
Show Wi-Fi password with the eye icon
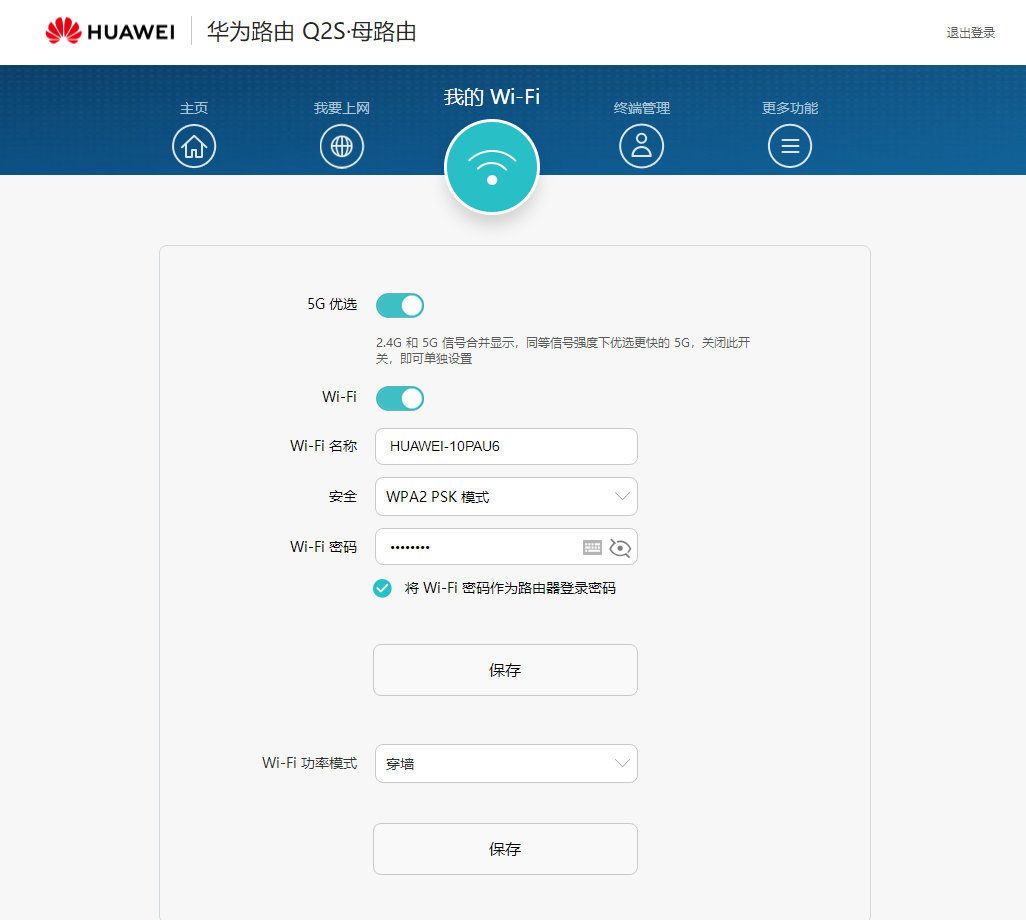[x=620, y=548]
